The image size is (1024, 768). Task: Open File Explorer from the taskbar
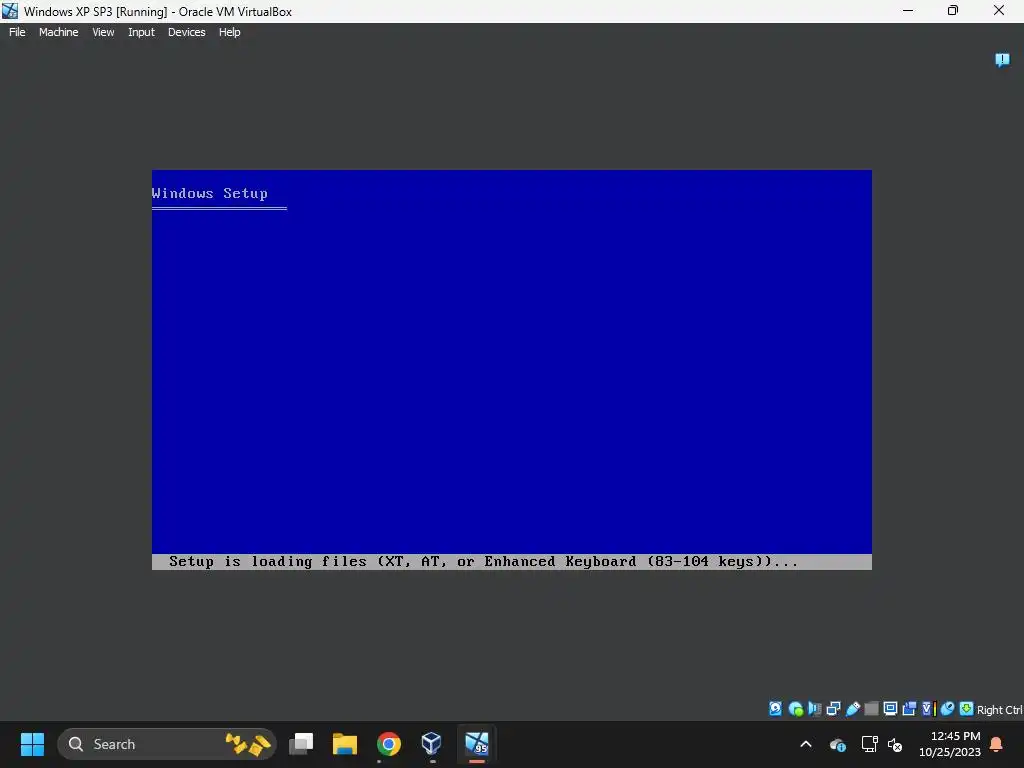tap(345, 744)
